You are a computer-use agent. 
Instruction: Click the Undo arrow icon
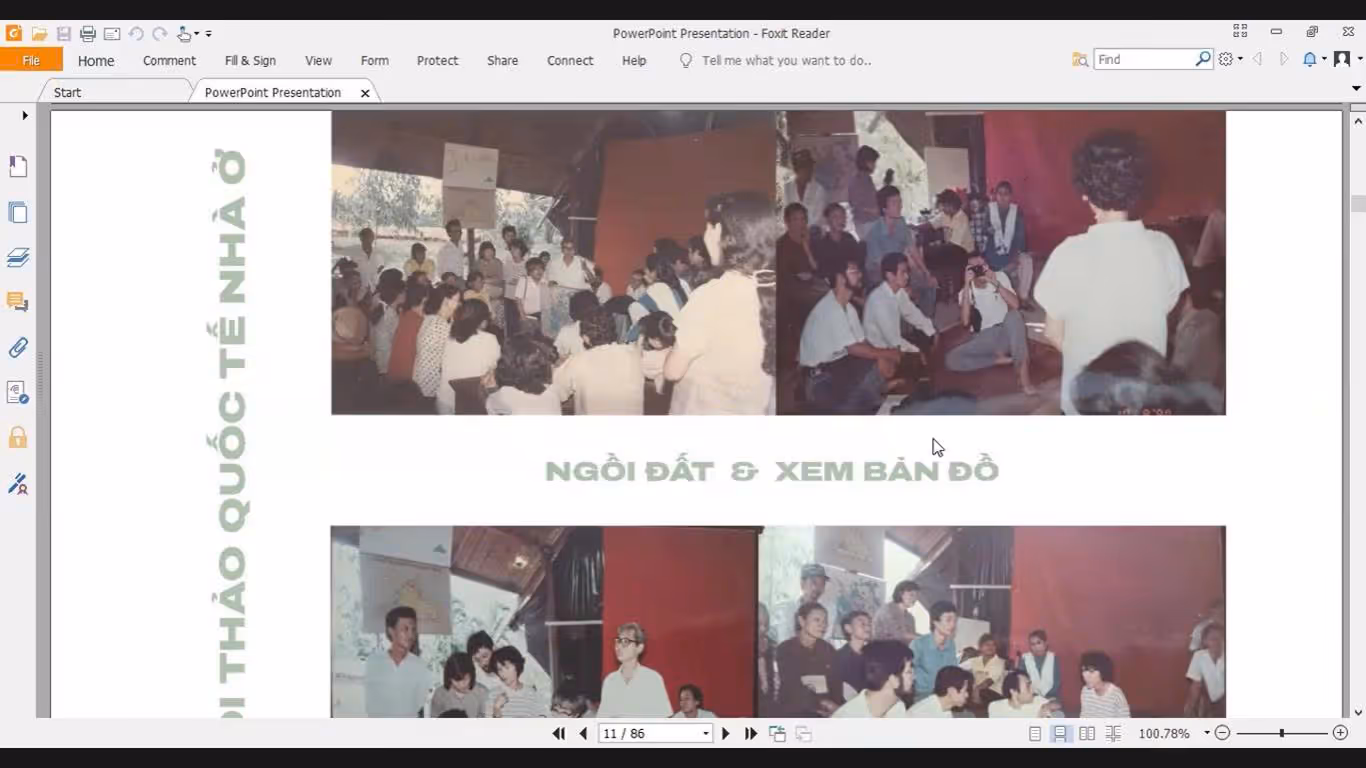coord(136,34)
